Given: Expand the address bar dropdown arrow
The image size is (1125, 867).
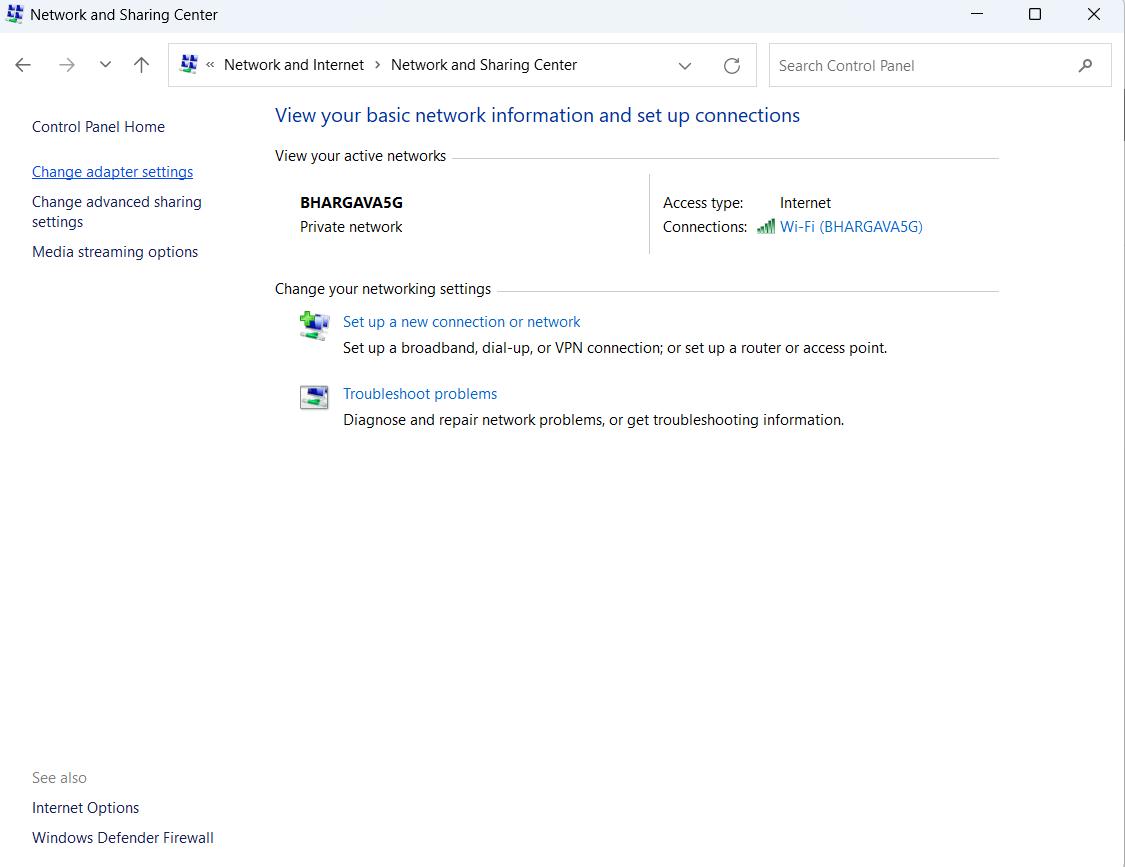Looking at the screenshot, I should click(685, 65).
